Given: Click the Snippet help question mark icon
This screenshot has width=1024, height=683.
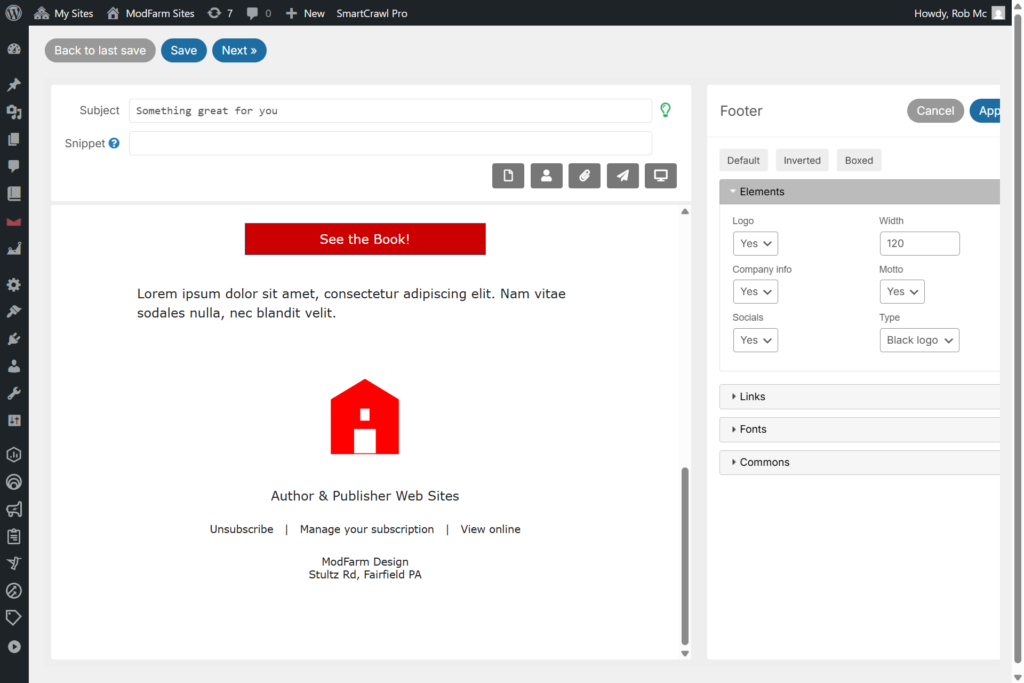Looking at the screenshot, I should click(x=114, y=144).
